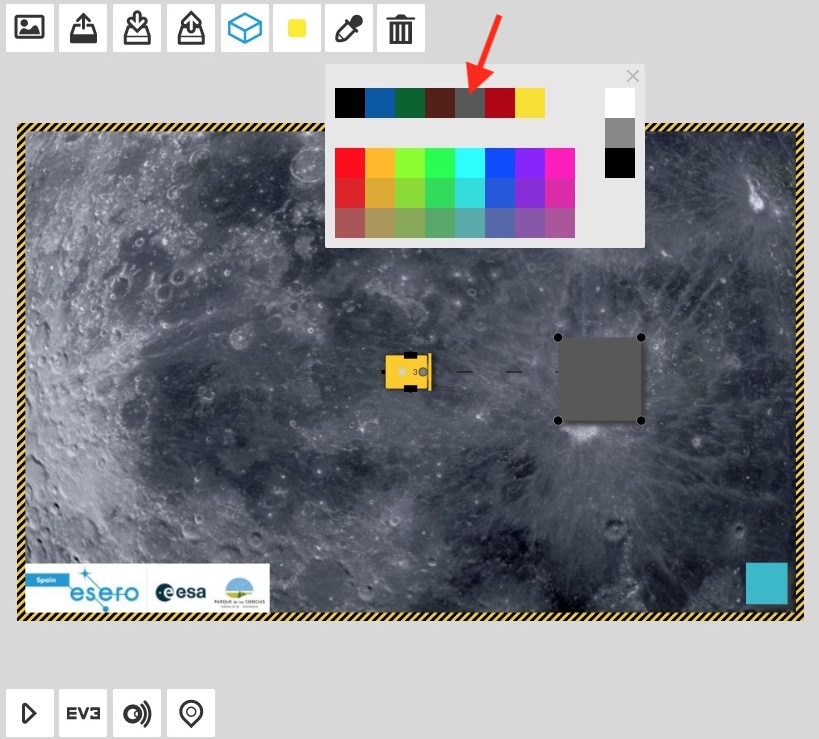The height and width of the screenshot is (739, 819).
Task: Select the white swatch in the grayscale column
Action: pyautogui.click(x=620, y=103)
